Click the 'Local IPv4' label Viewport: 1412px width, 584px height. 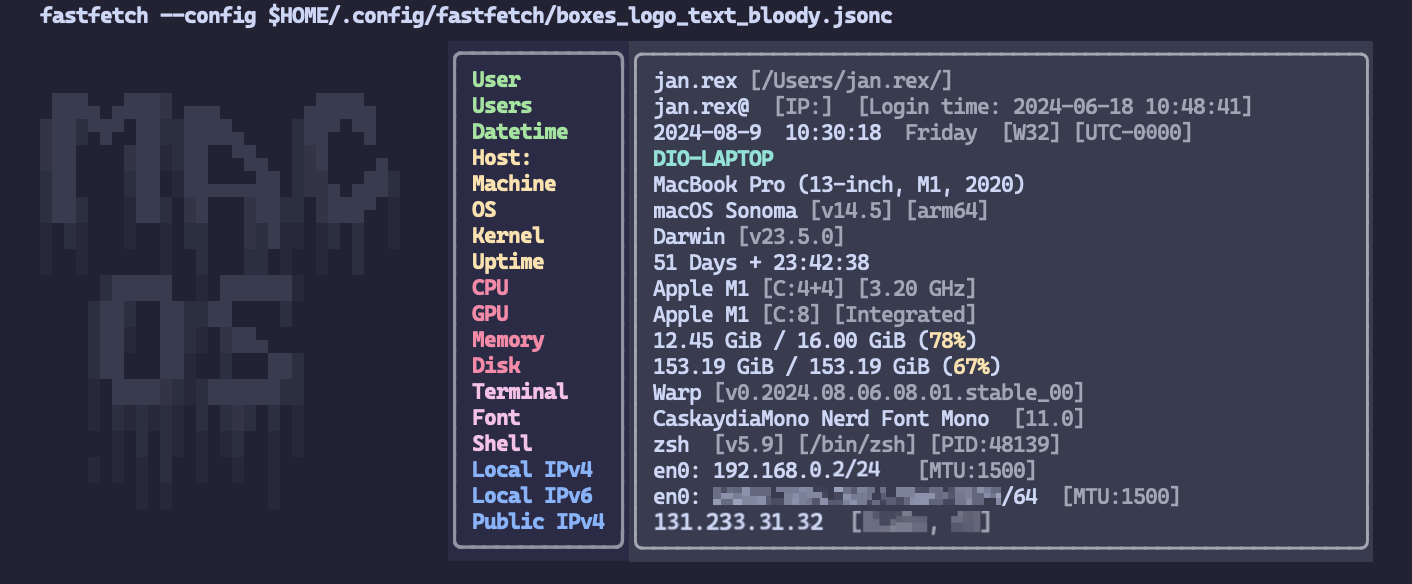click(532, 470)
